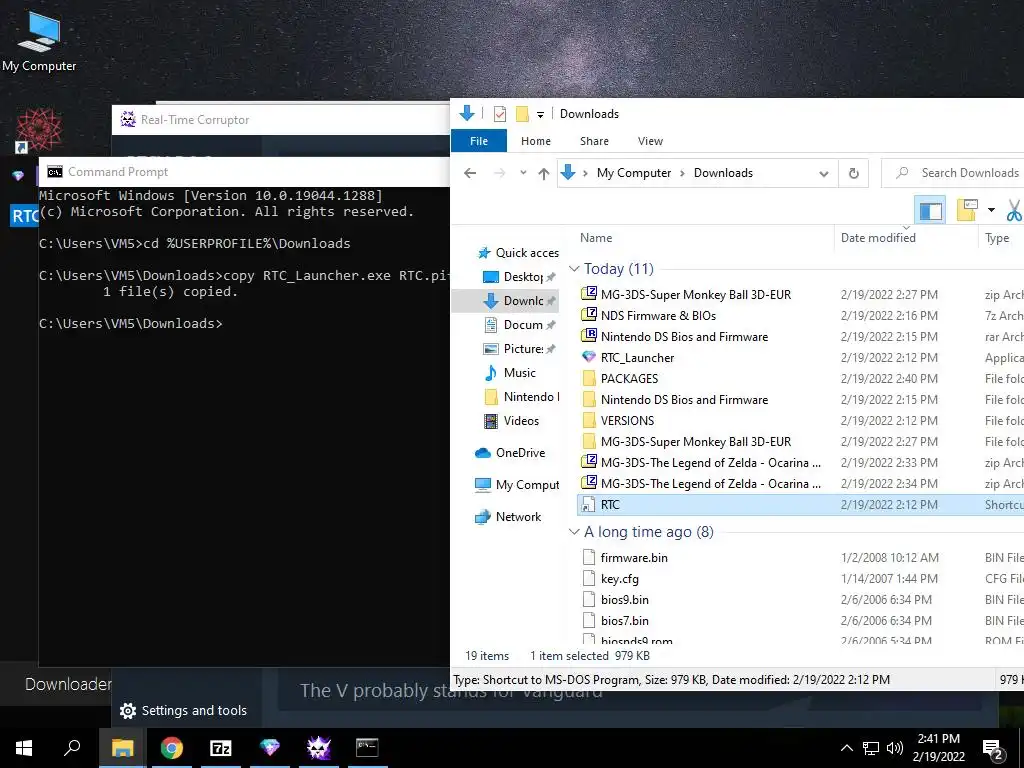Click the chevron after My Computer in address bar
Screen dimensions: 1024x768
[x=682, y=173]
